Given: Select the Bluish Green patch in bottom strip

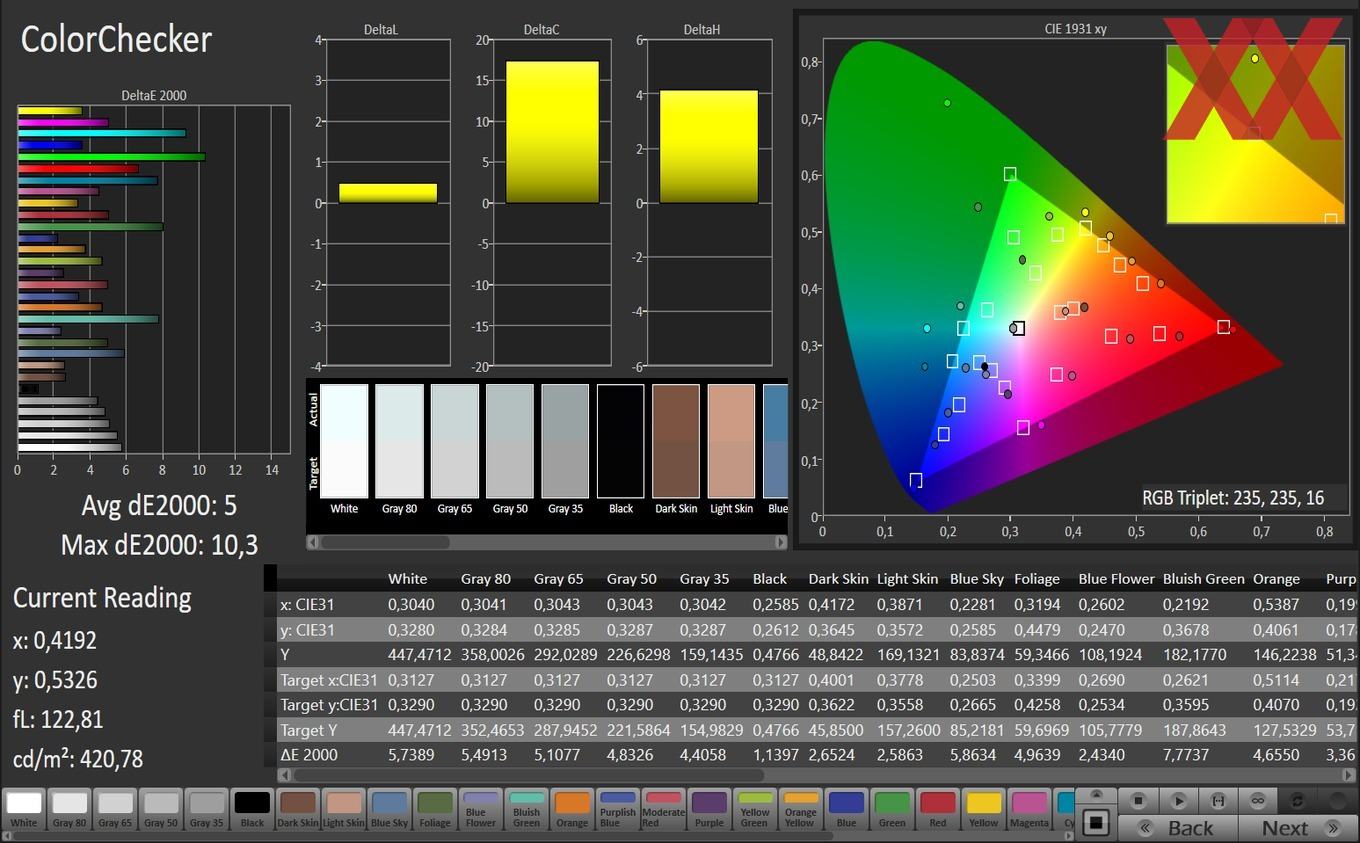Looking at the screenshot, I should pos(526,809).
